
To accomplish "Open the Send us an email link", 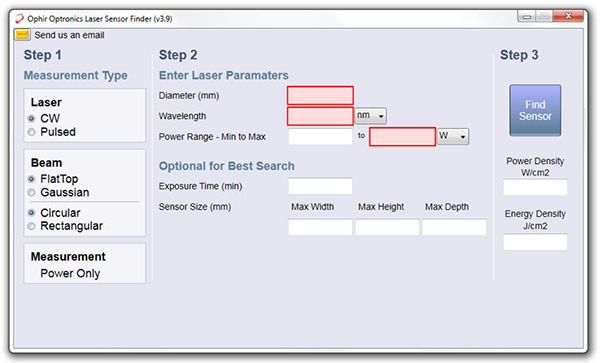I will coord(69,35).
